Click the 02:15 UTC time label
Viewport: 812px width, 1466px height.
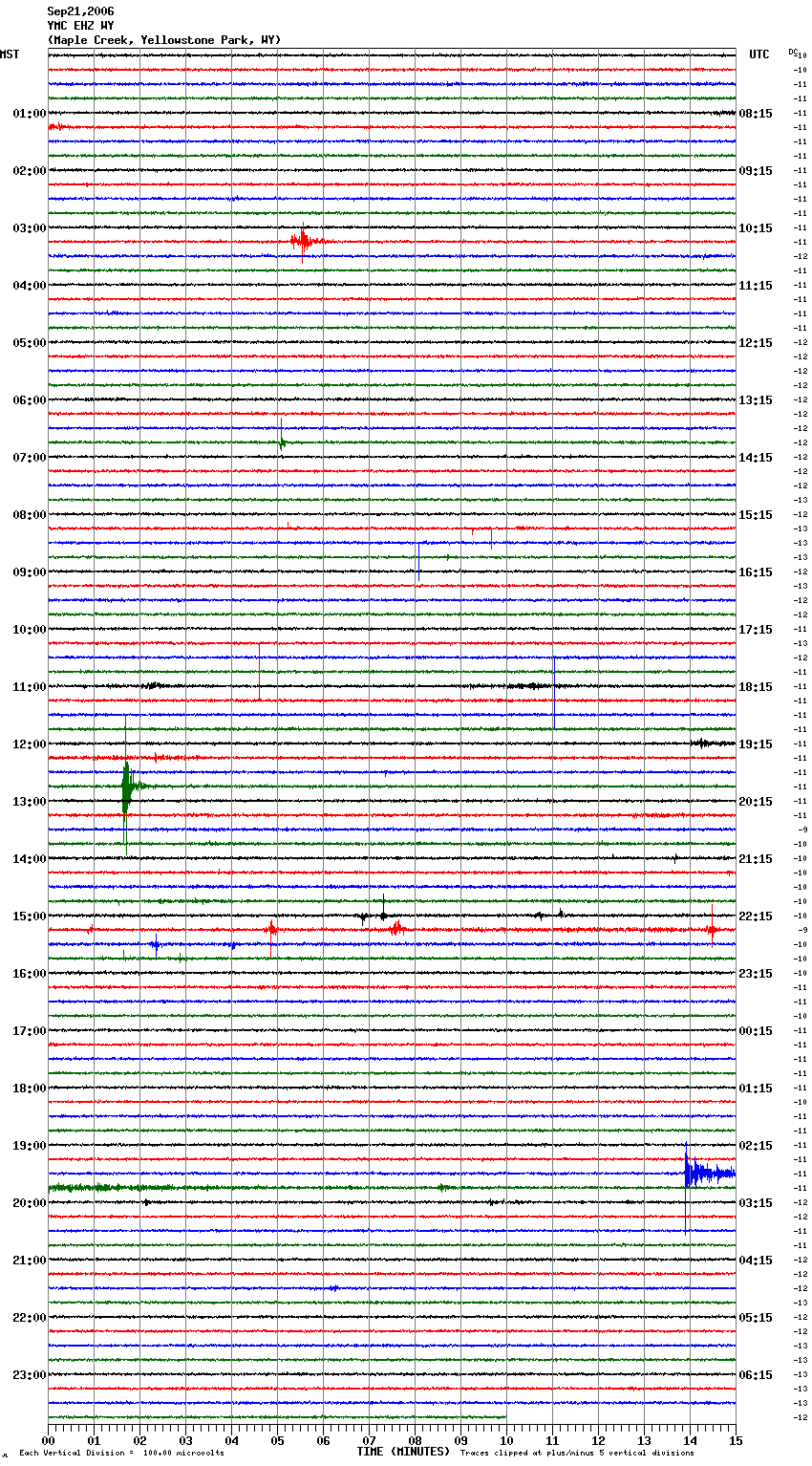756,1146
